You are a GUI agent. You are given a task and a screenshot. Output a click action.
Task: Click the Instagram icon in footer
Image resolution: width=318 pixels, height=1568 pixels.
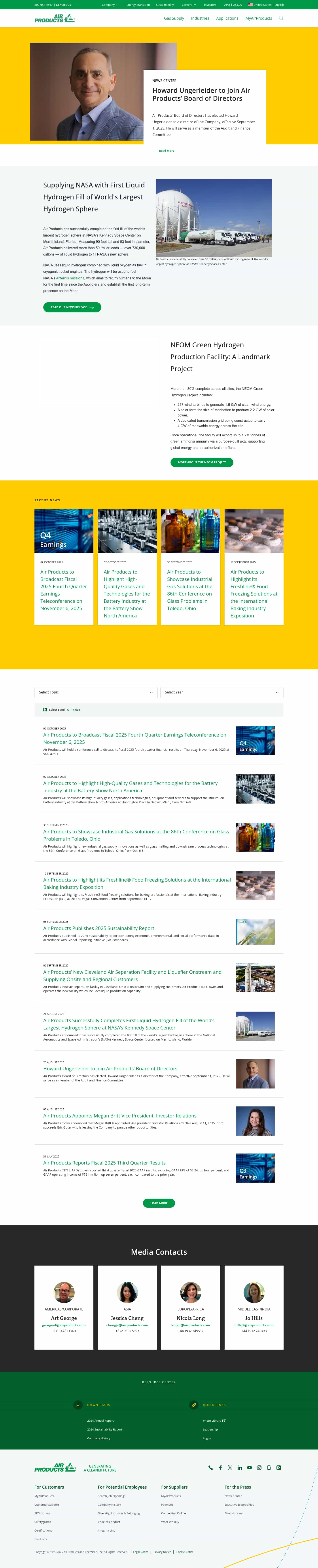[259, 1468]
